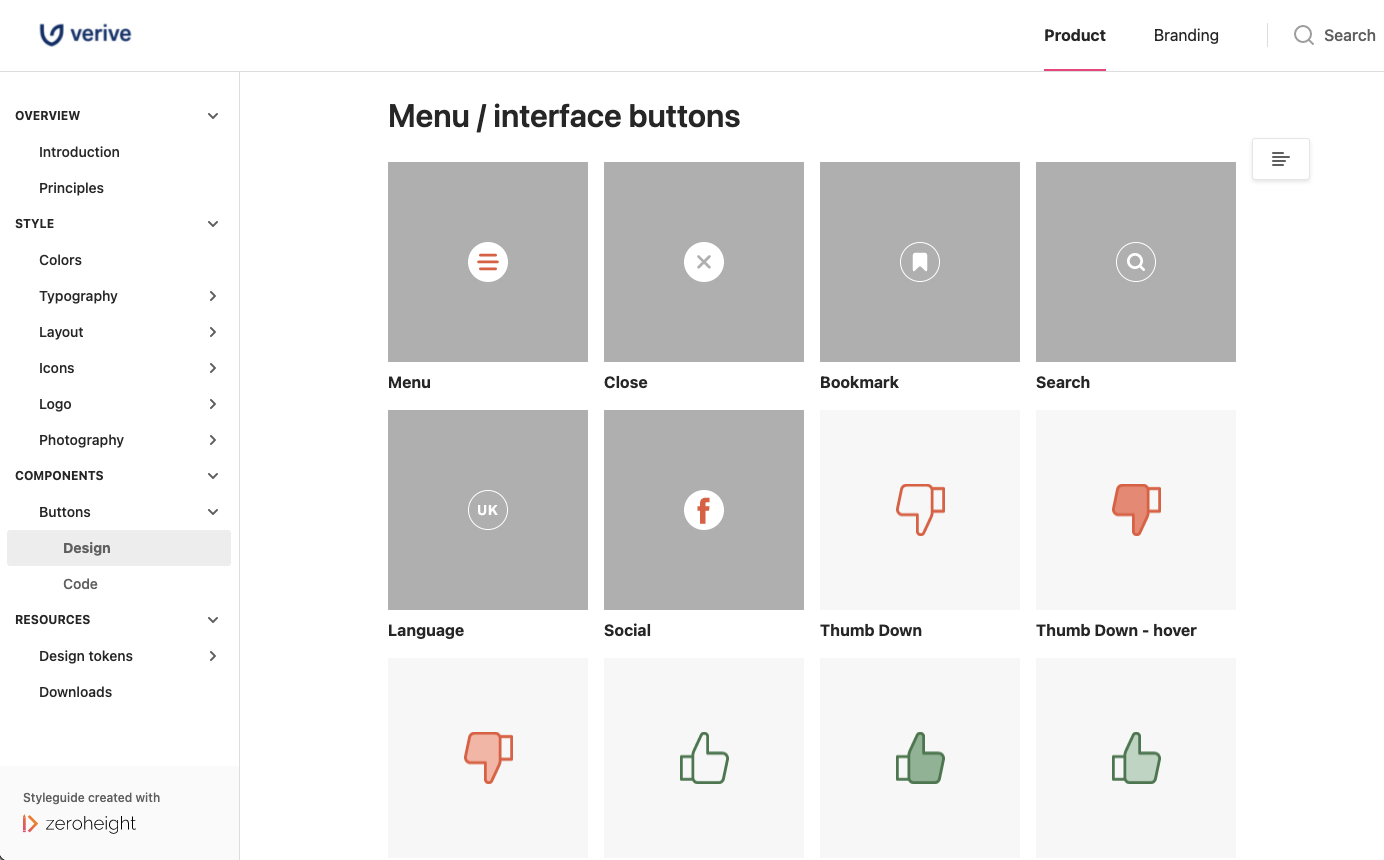
Task: Click the Close tile caption
Action: click(x=626, y=382)
